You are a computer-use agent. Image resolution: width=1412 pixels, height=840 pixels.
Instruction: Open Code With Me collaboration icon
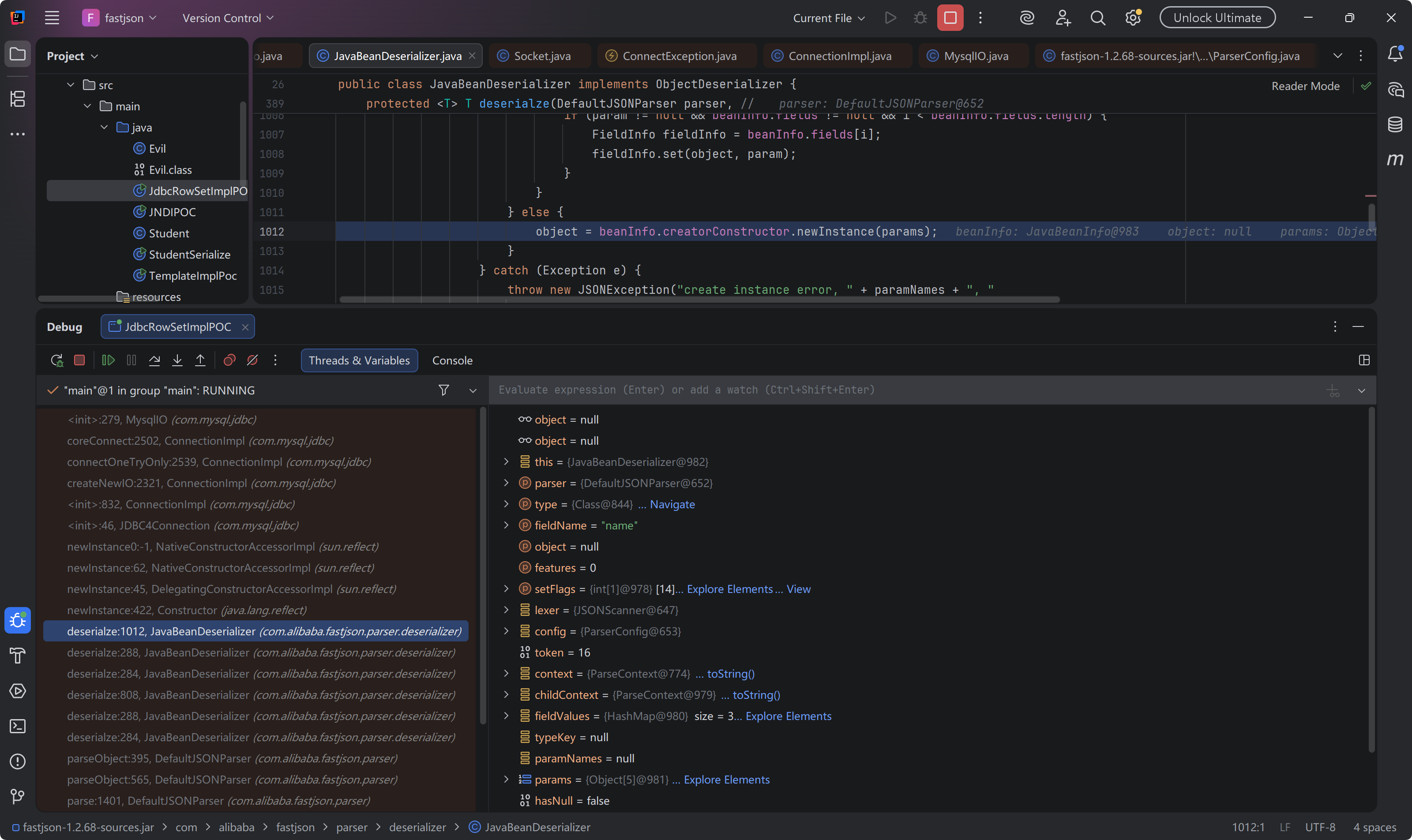(x=1063, y=18)
